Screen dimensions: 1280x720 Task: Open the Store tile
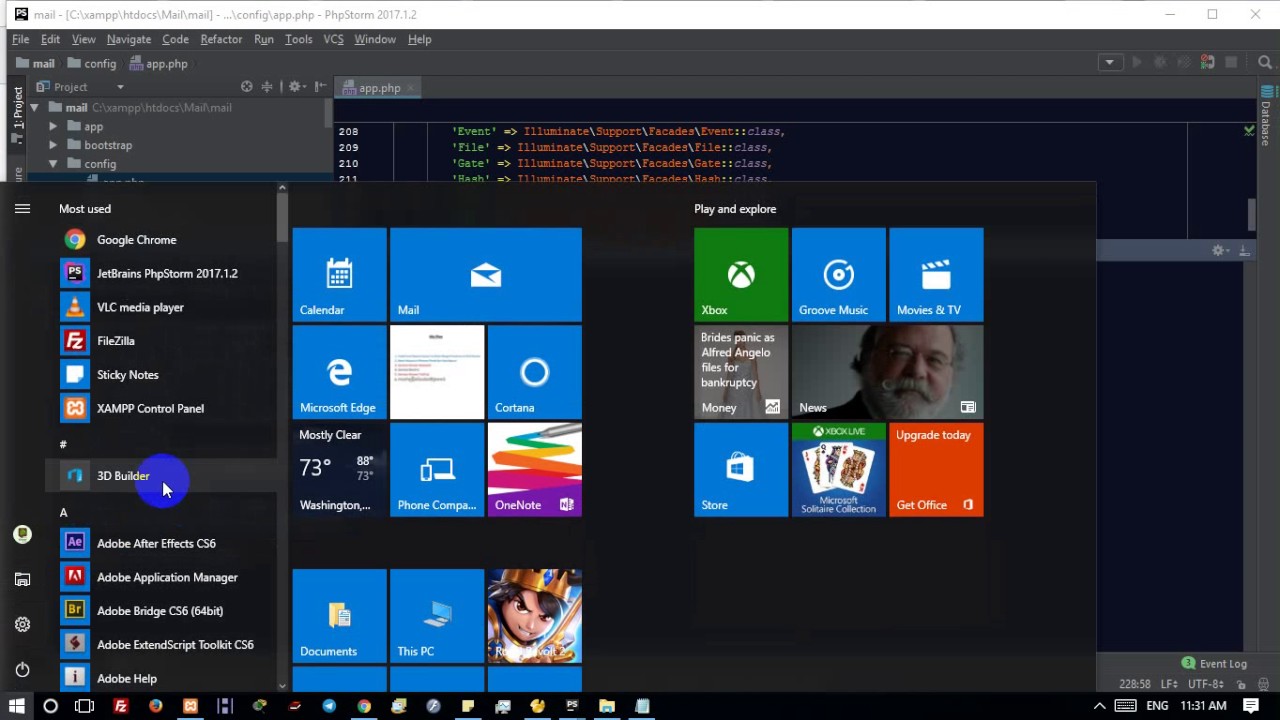pos(741,470)
